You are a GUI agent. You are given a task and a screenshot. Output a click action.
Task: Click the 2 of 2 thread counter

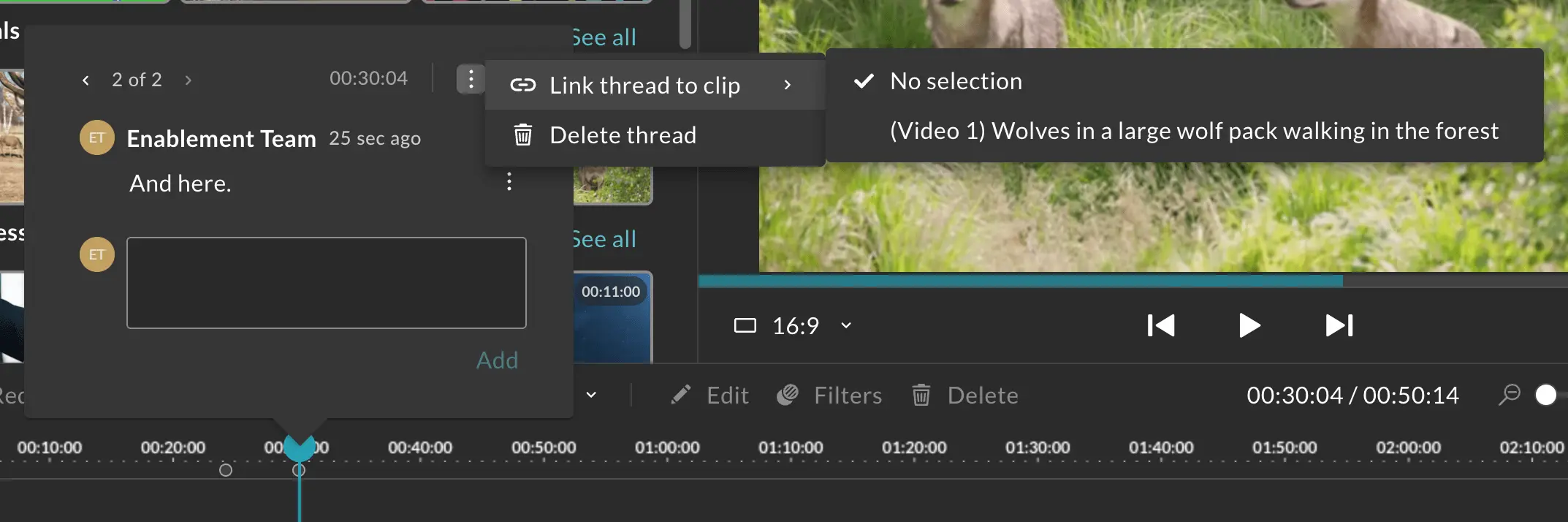(137, 80)
